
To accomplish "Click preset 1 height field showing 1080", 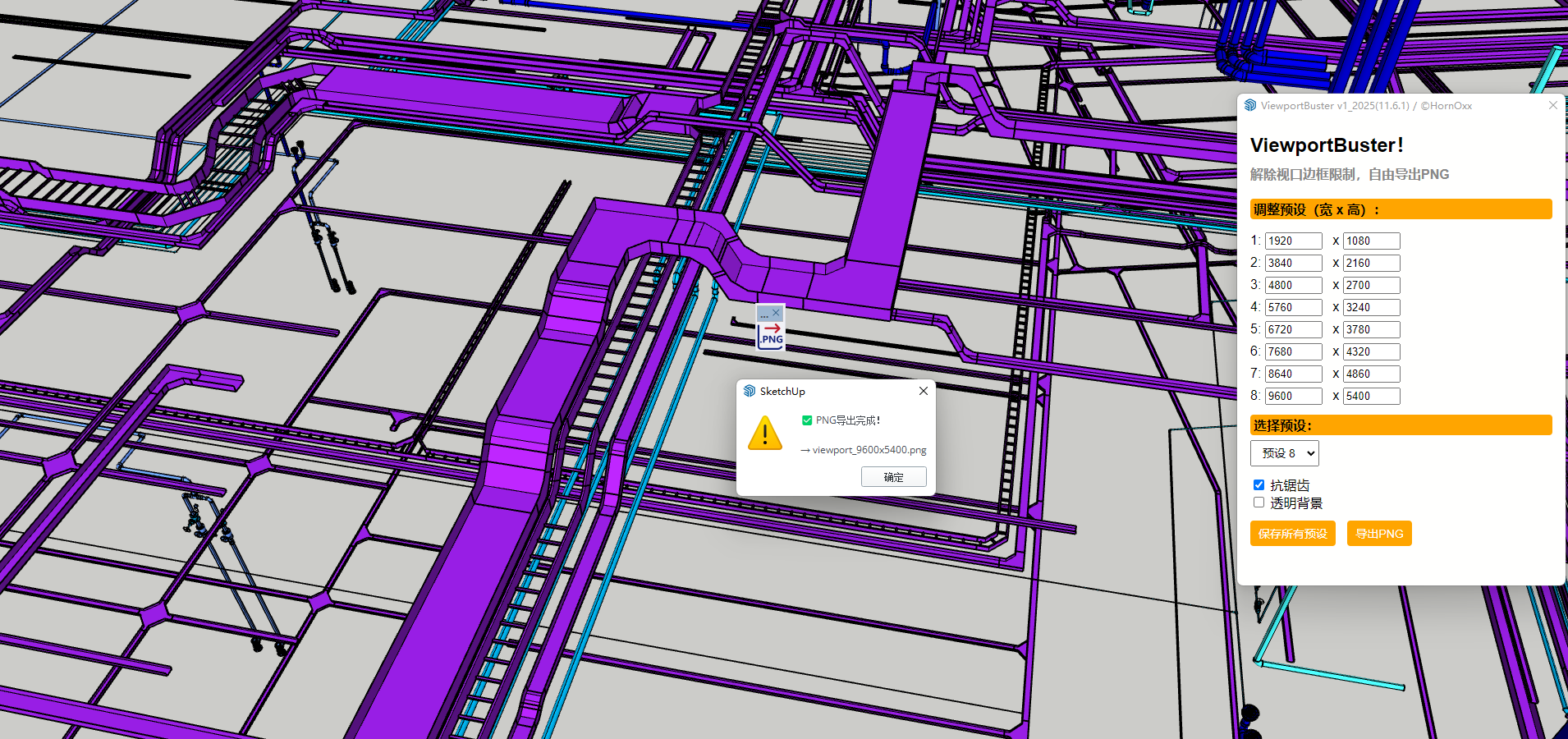I will click(x=1371, y=241).
